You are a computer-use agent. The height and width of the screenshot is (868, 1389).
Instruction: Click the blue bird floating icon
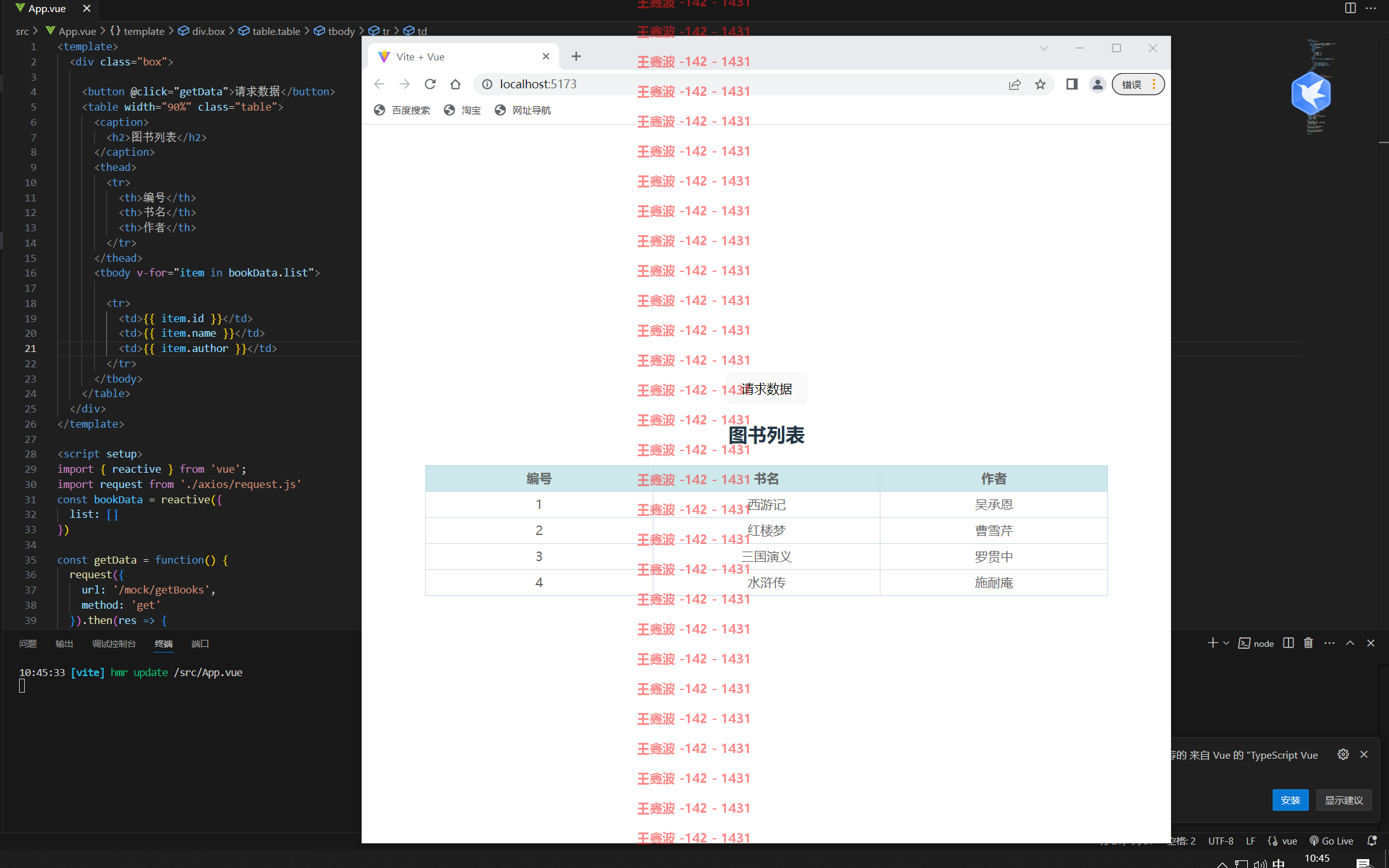point(1311,93)
